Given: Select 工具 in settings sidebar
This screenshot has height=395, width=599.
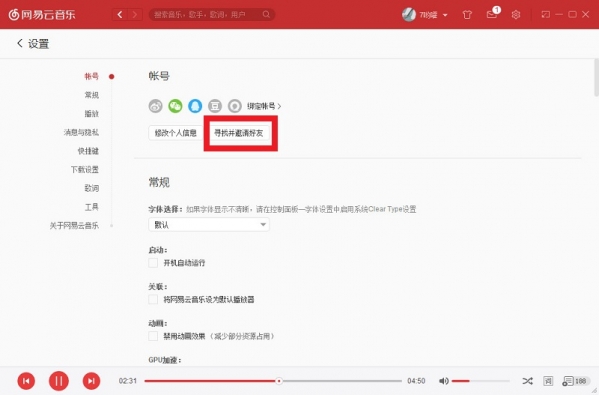Looking at the screenshot, I should point(92,207).
